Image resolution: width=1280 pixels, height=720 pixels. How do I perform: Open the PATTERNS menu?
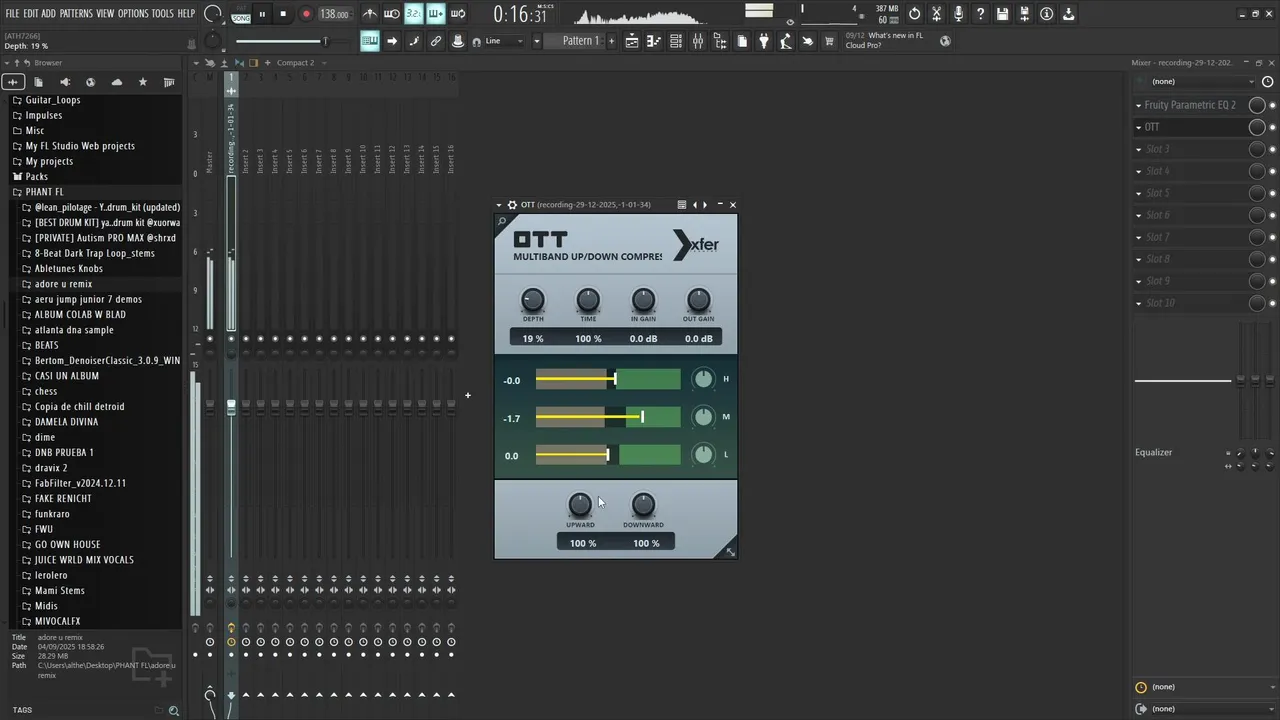pyautogui.click(x=76, y=14)
